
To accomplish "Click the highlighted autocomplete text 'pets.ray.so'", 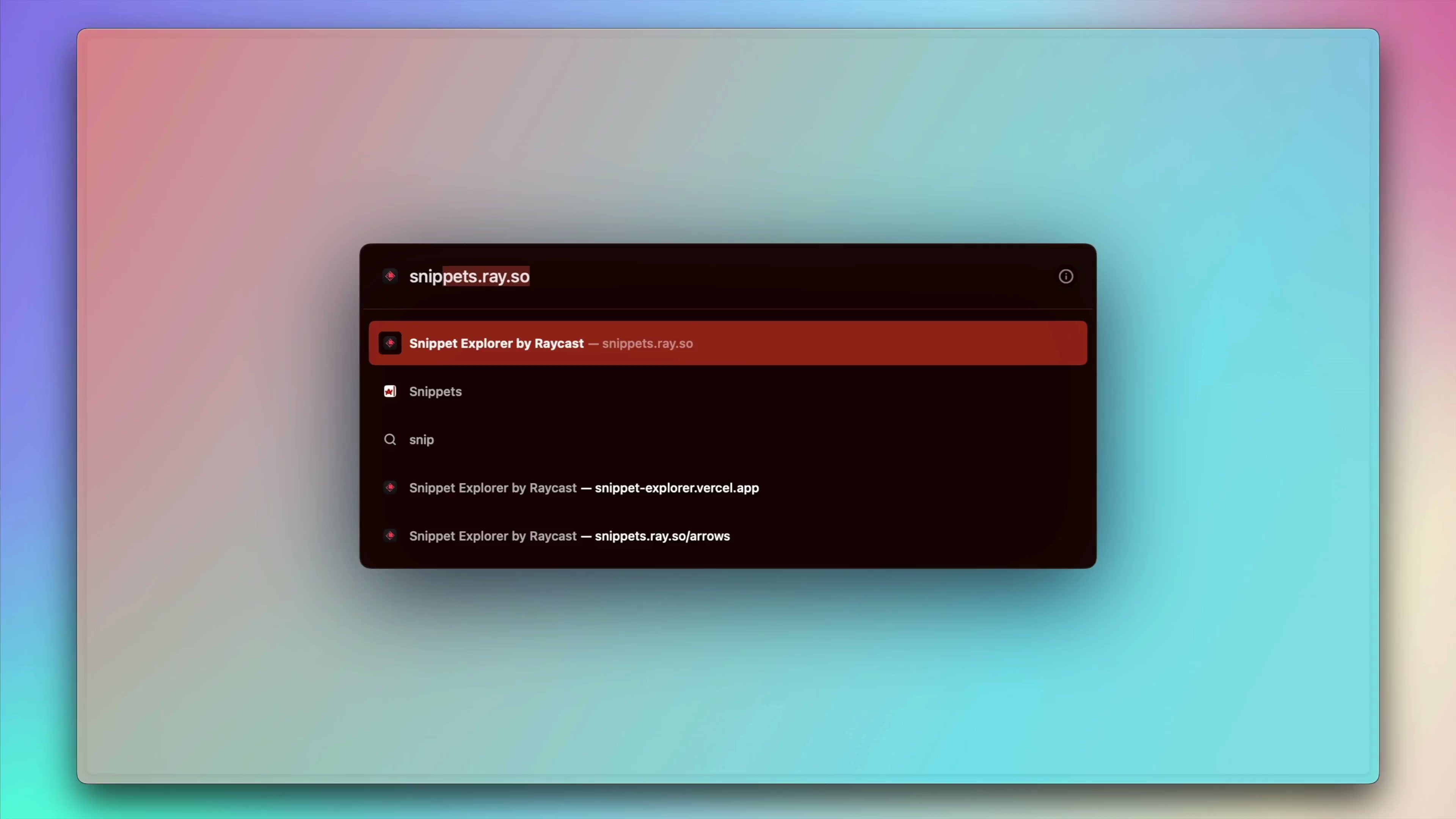I will (486, 276).
